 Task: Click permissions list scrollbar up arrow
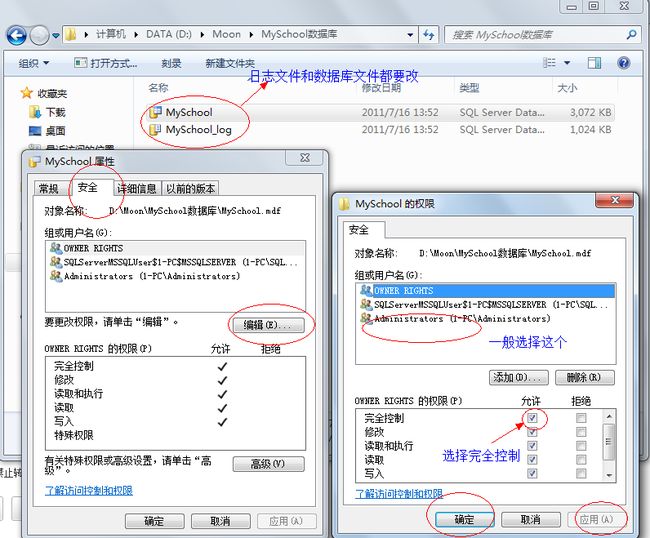(609, 416)
